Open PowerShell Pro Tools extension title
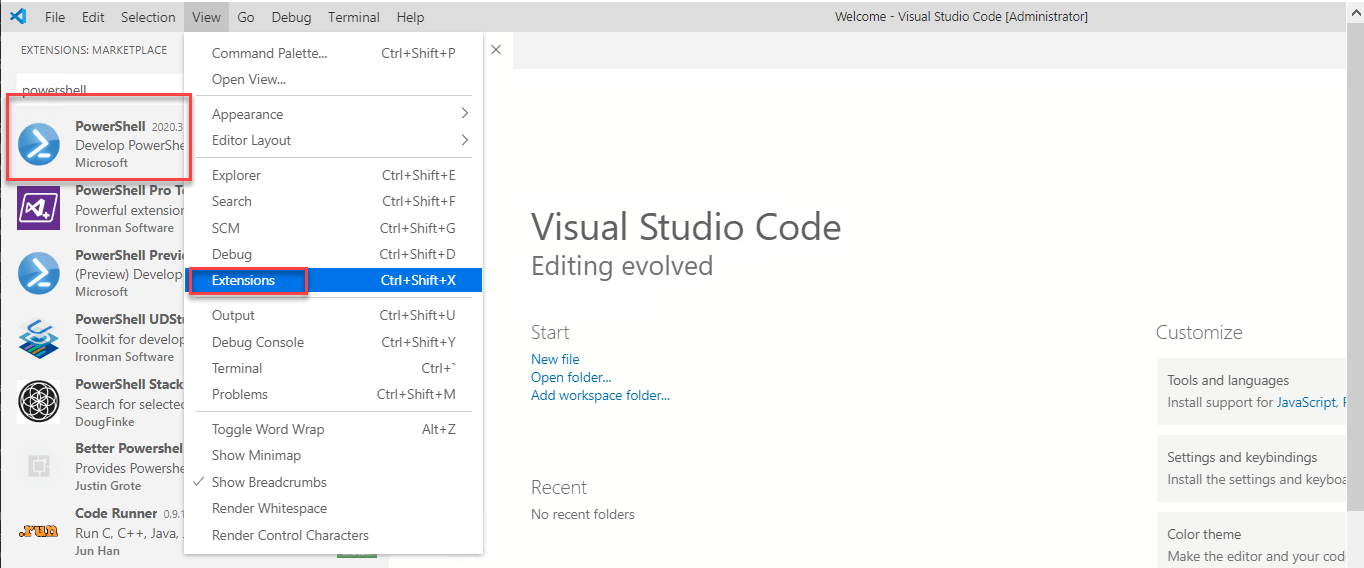The height and width of the screenshot is (568, 1364). click(x=129, y=190)
